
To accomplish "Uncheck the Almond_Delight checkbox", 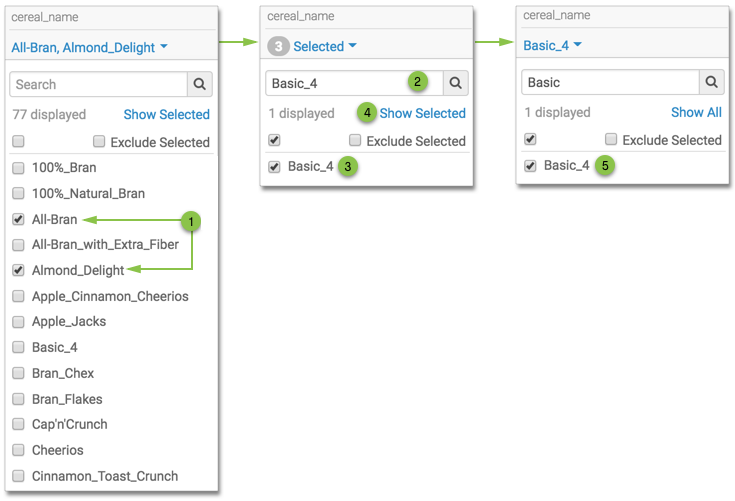I will pos(18,270).
